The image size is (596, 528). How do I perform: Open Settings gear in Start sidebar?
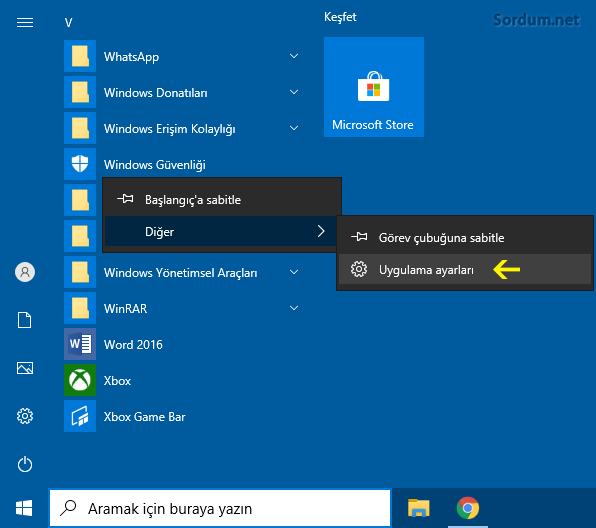(x=25, y=416)
